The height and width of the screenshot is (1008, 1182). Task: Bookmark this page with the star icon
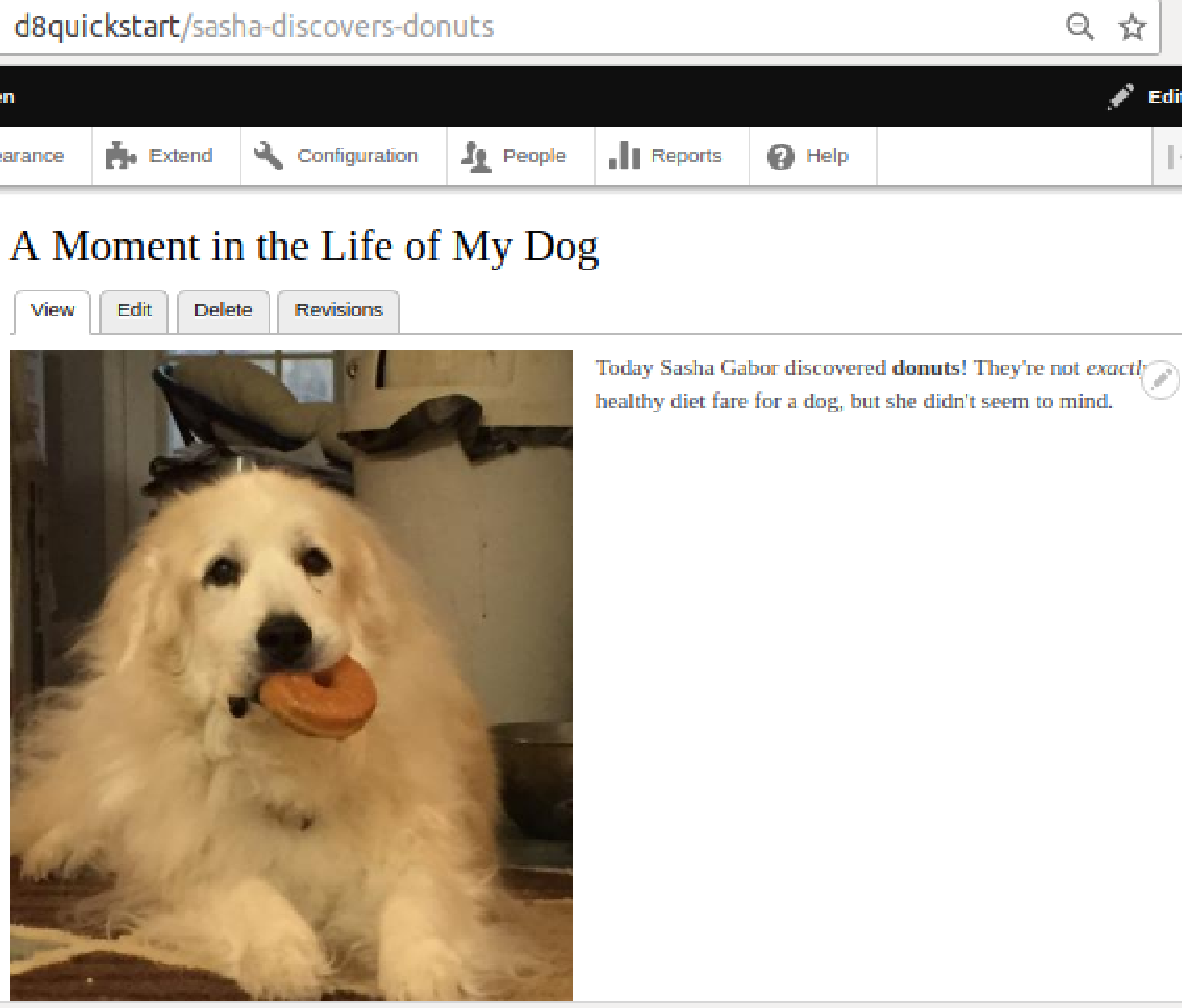click(1132, 27)
